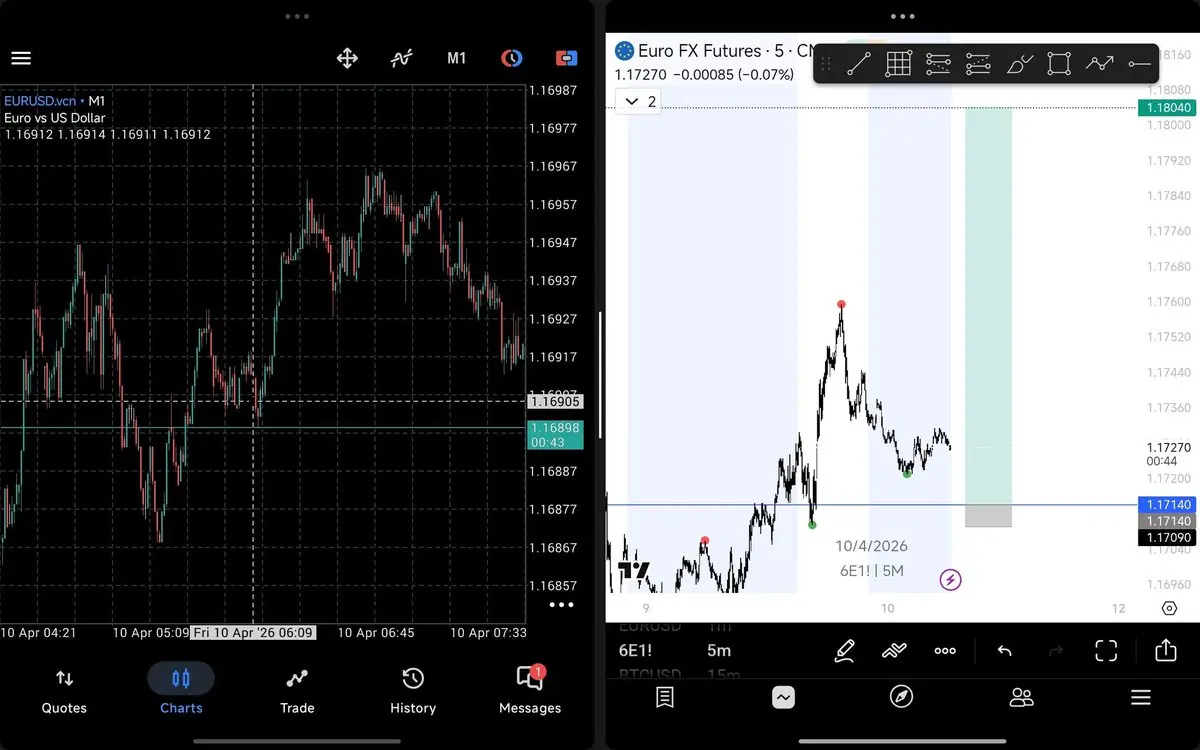1200x750 pixels.
Task: Tap the TradingView logo on chart
Action: point(633,572)
